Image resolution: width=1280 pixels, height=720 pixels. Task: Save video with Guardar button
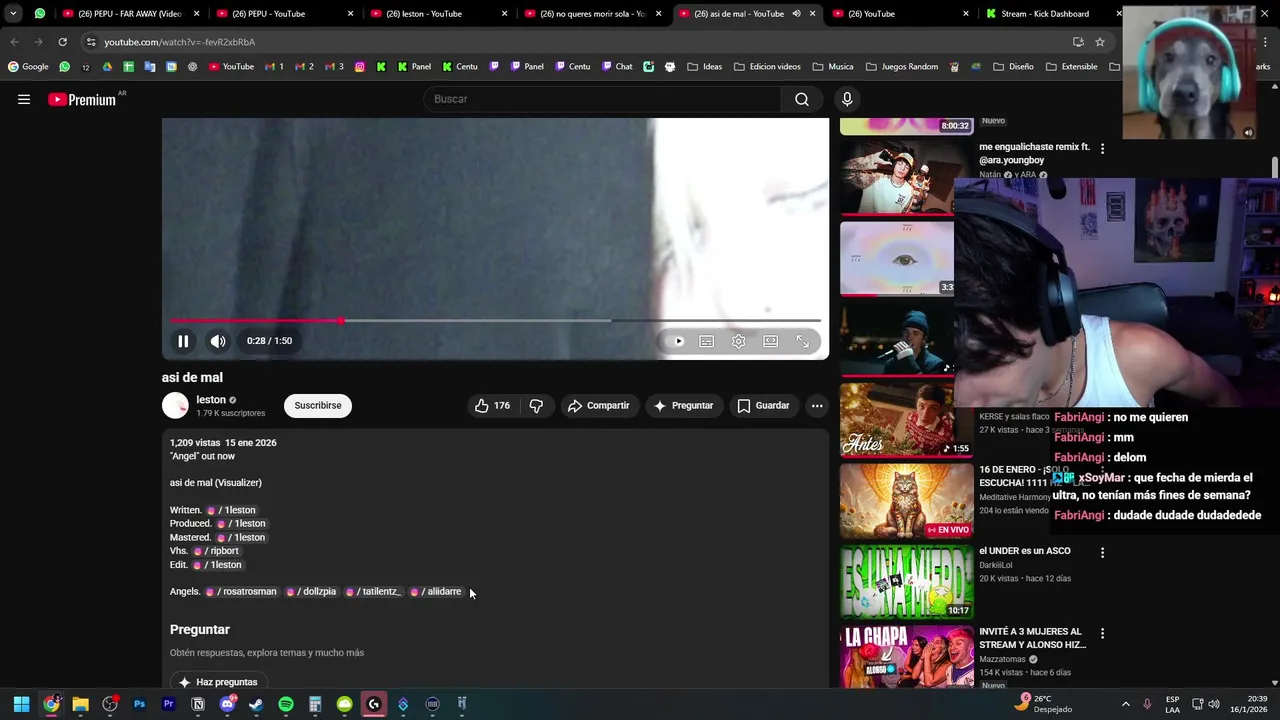click(x=764, y=406)
